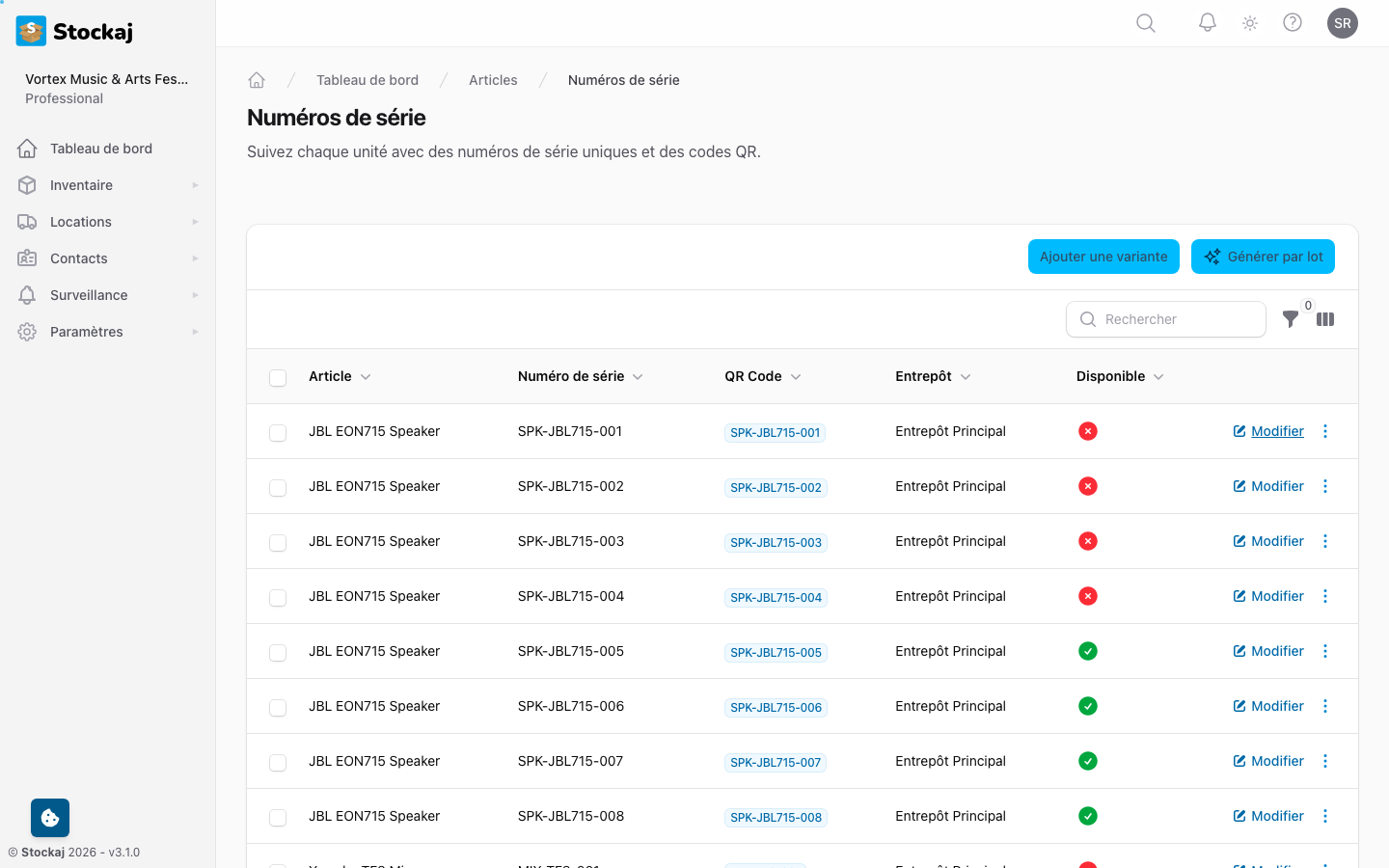Viewport: 1389px width, 868px height.
Task: Tick the checkbox for SPK-JBL715-005
Action: (278, 652)
